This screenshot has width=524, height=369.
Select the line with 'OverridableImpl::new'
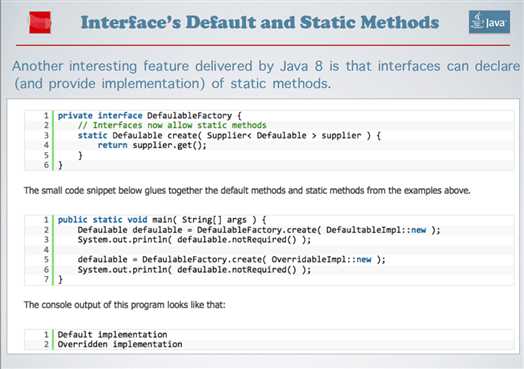pyautogui.click(x=232, y=260)
